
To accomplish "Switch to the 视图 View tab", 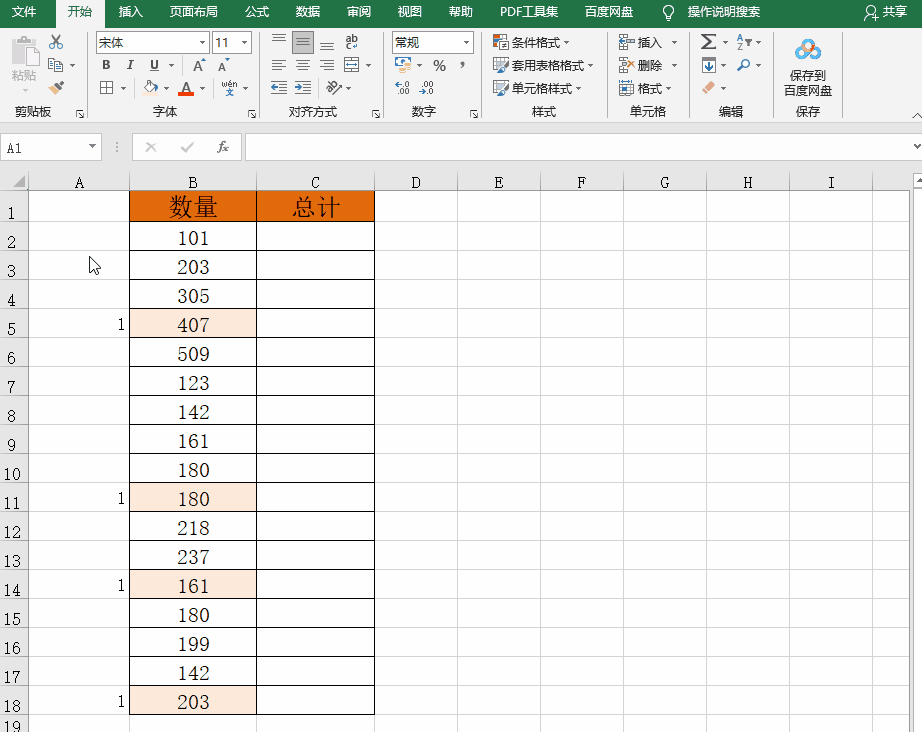I will (410, 12).
